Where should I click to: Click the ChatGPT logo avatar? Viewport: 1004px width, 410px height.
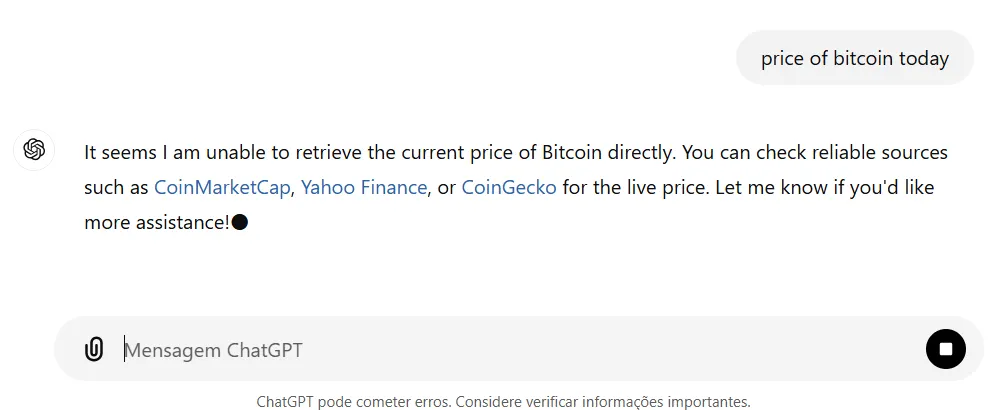34,149
